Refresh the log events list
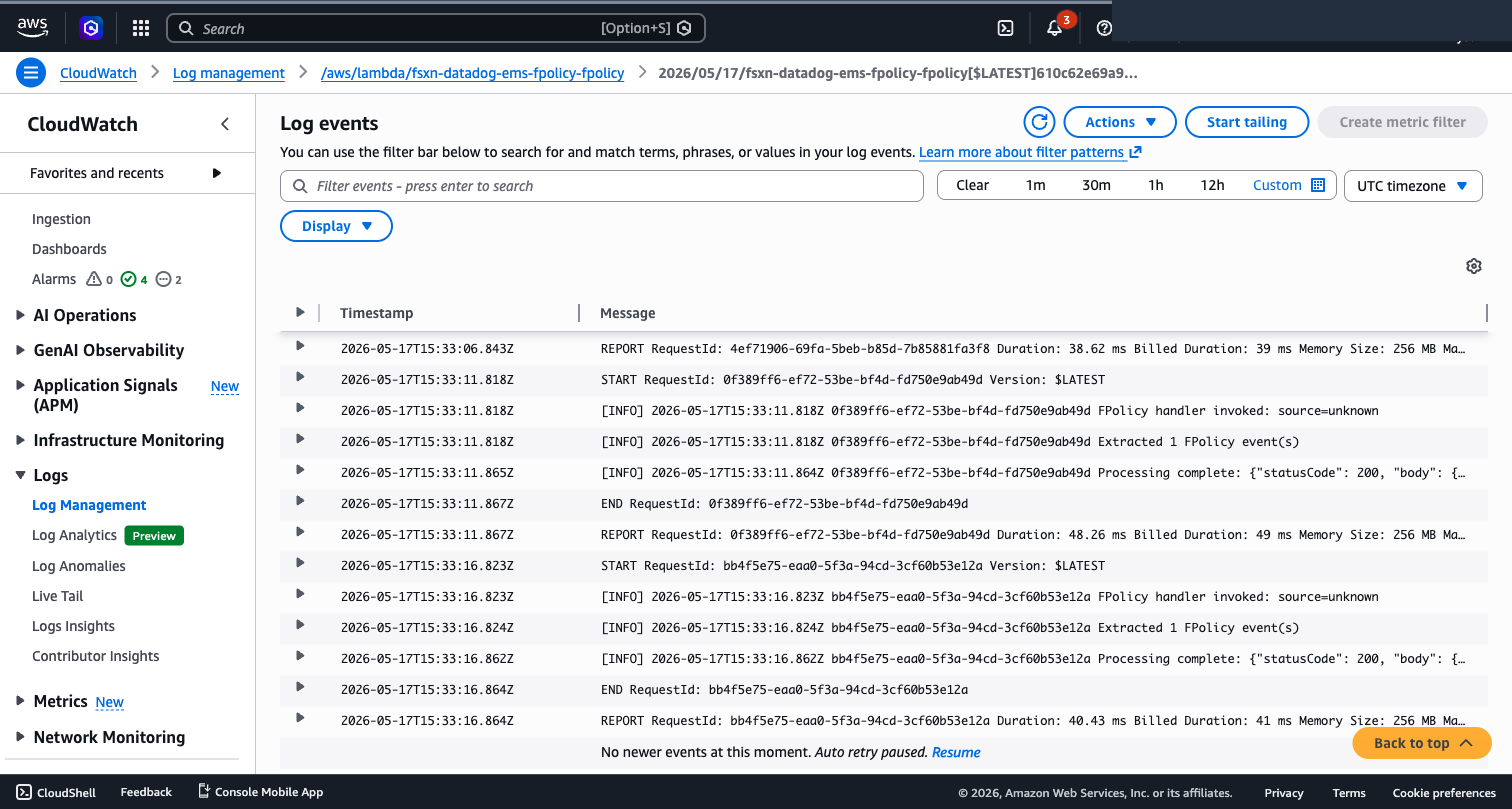This screenshot has height=809, width=1512. coord(1040,122)
